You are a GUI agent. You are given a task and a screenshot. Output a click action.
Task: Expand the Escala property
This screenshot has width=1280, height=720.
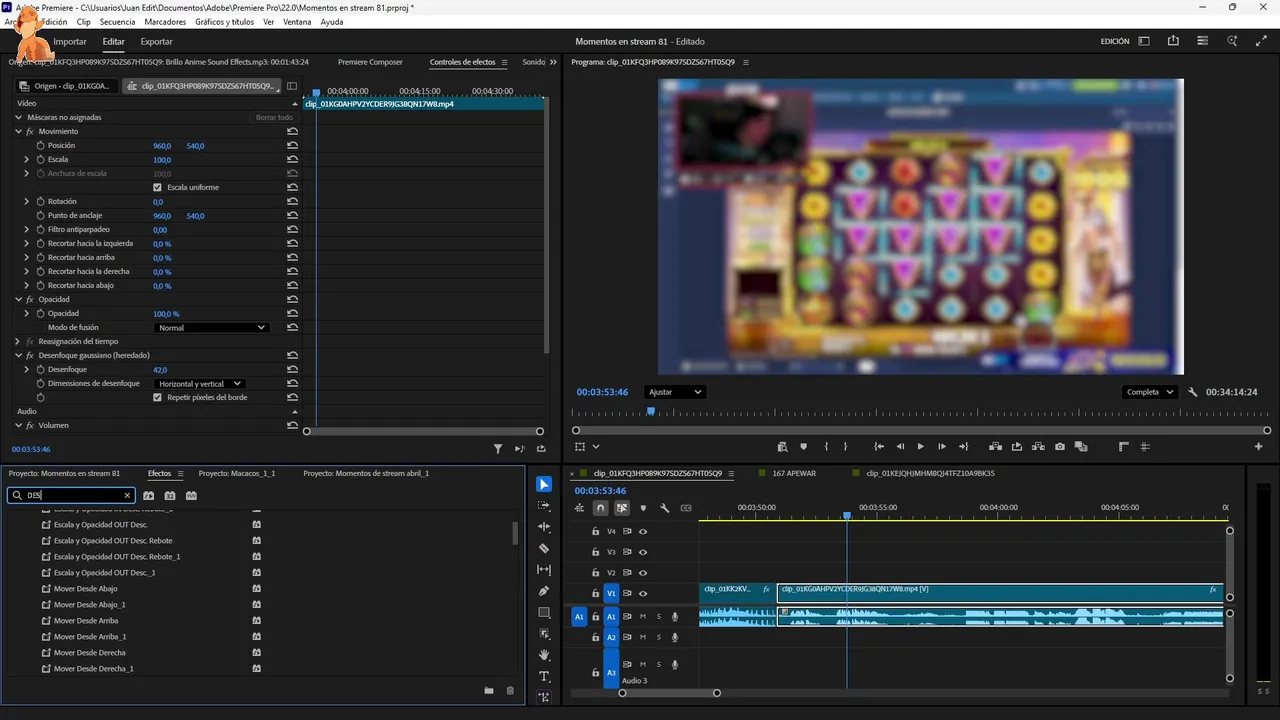[x=27, y=160]
